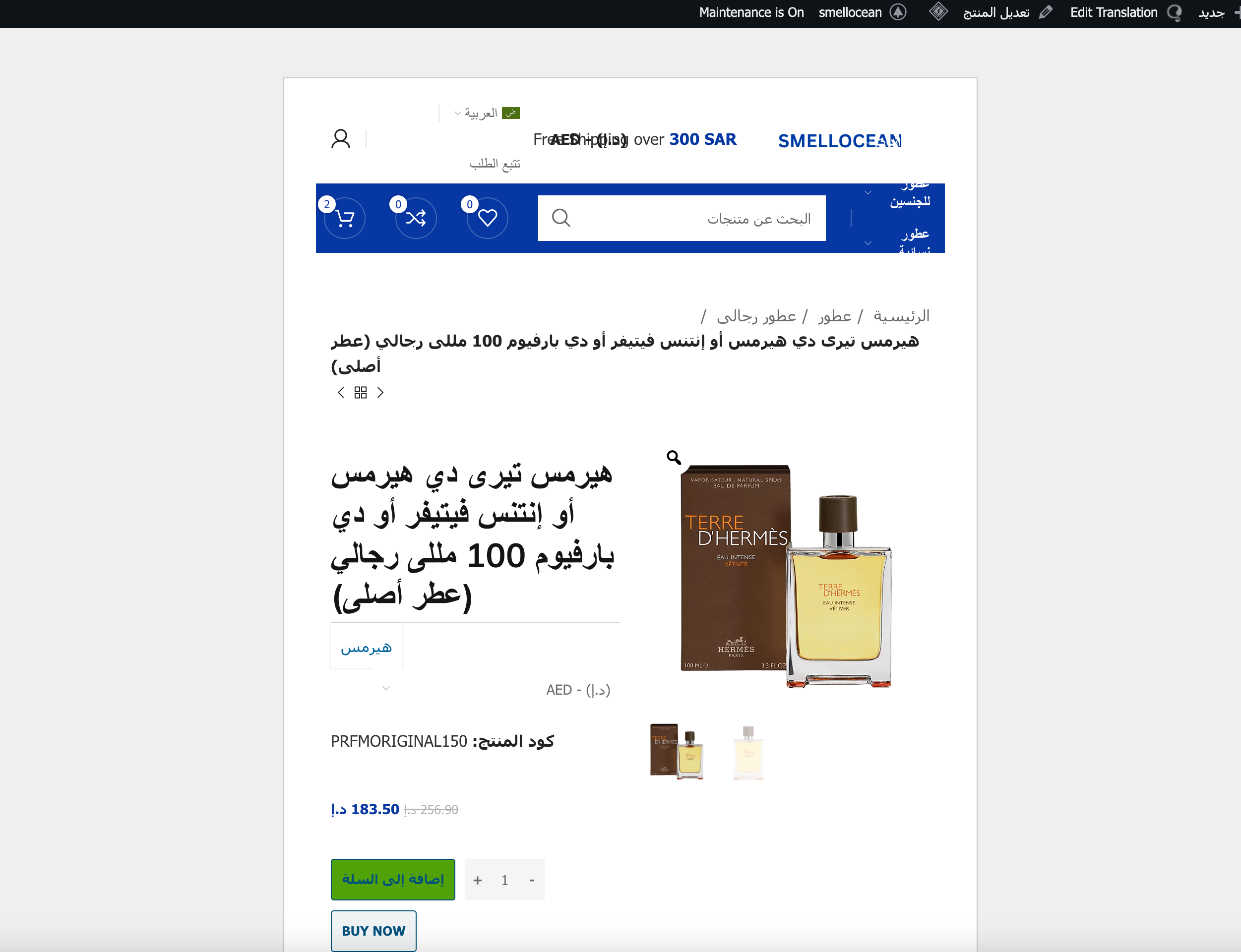
Task: Click تتبع الطلب link
Action: click(495, 164)
